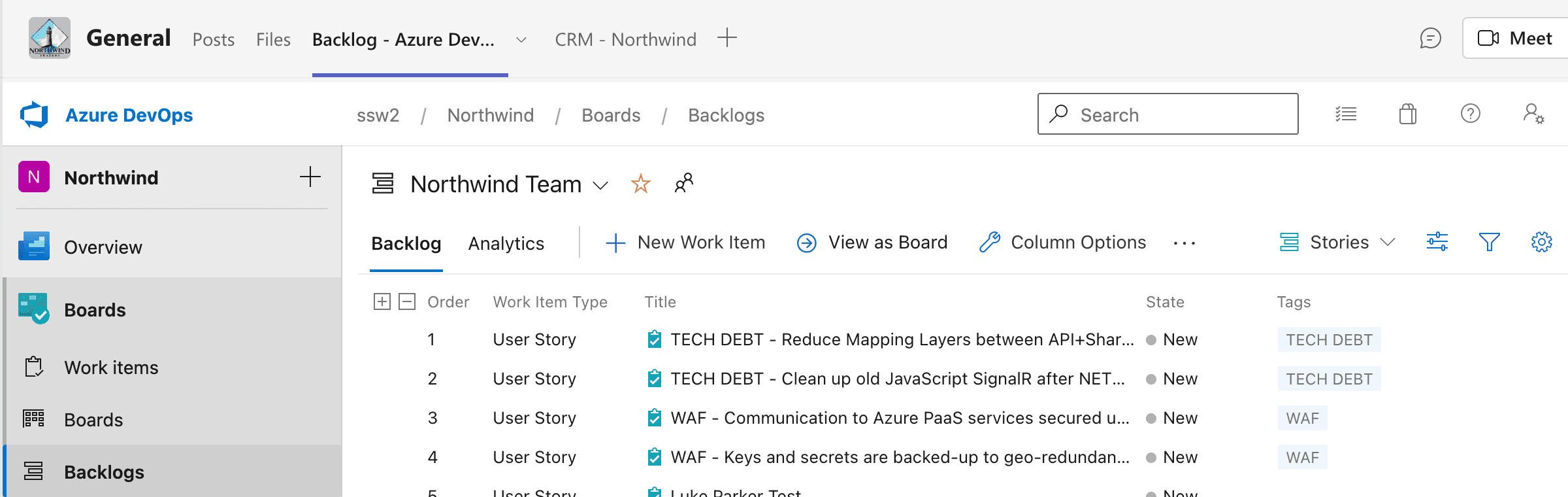Click the filter funnel icon
Viewport: 1568px width, 497px height.
1489,242
